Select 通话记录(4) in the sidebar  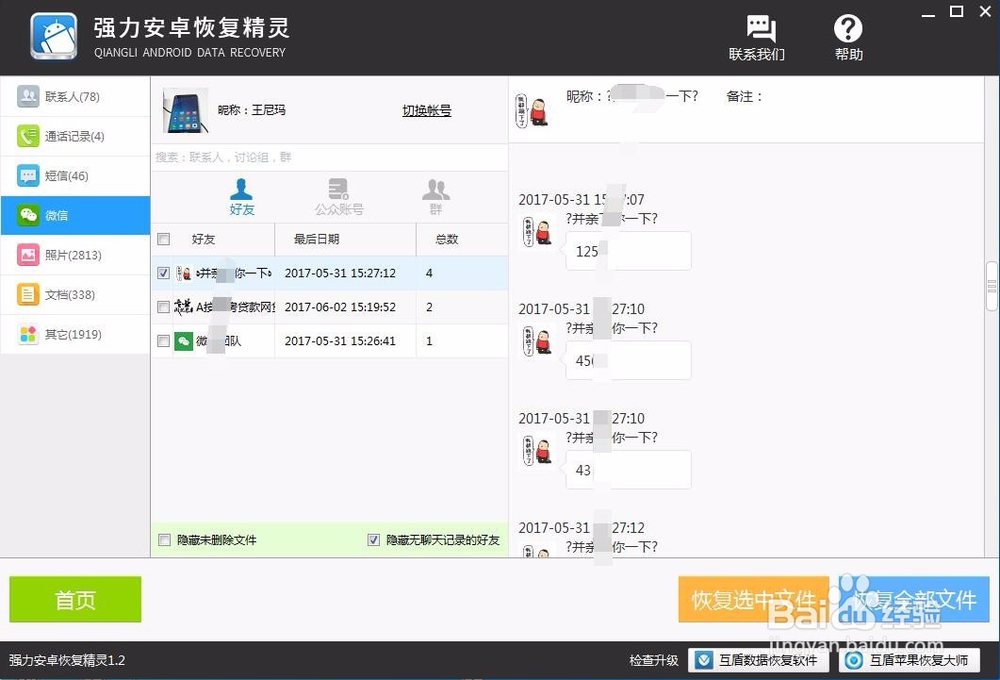[75, 137]
